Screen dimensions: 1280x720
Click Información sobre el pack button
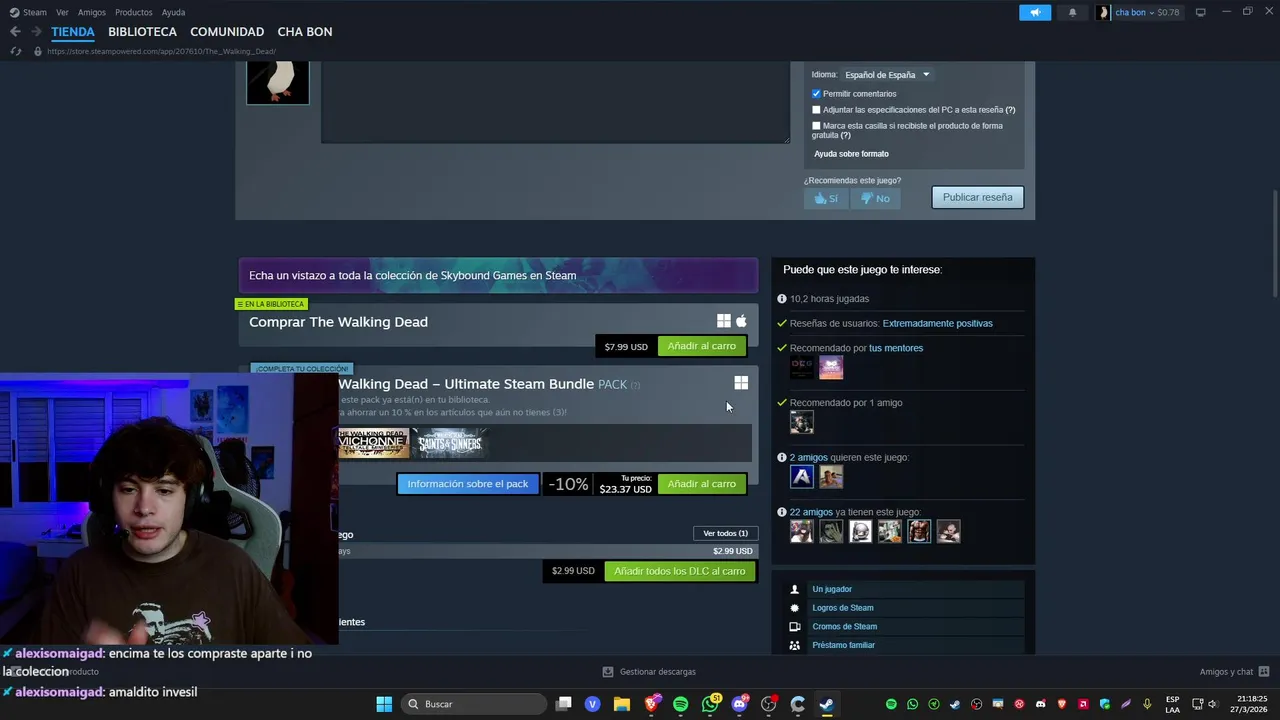pos(467,484)
